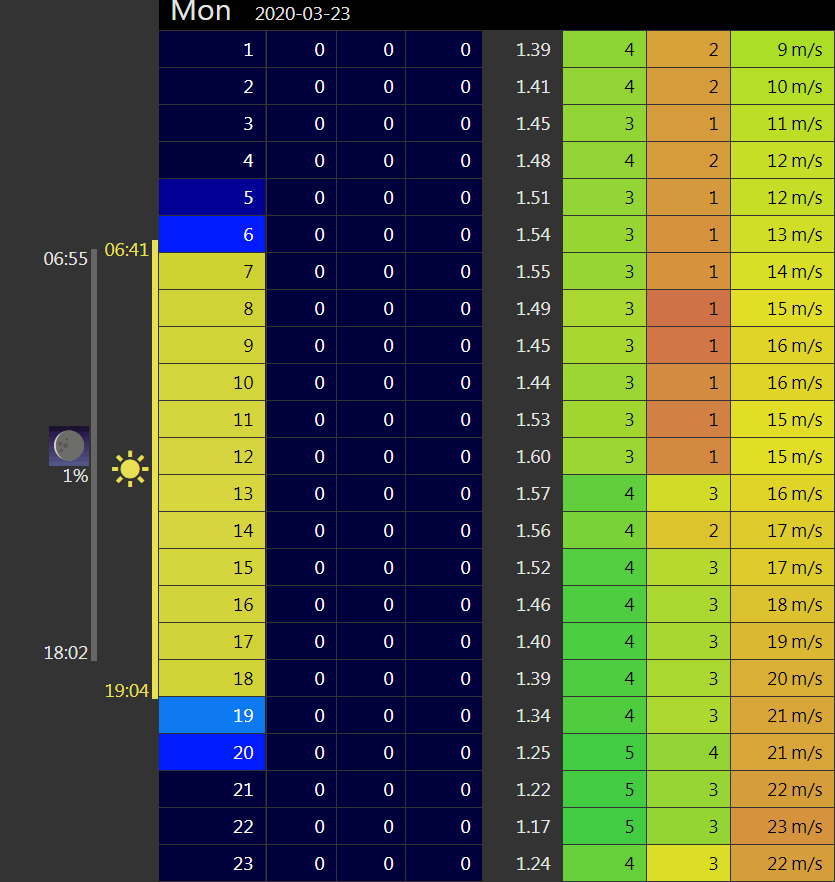The height and width of the screenshot is (882, 835).
Task: Click the value 1.55
Action: [533, 272]
